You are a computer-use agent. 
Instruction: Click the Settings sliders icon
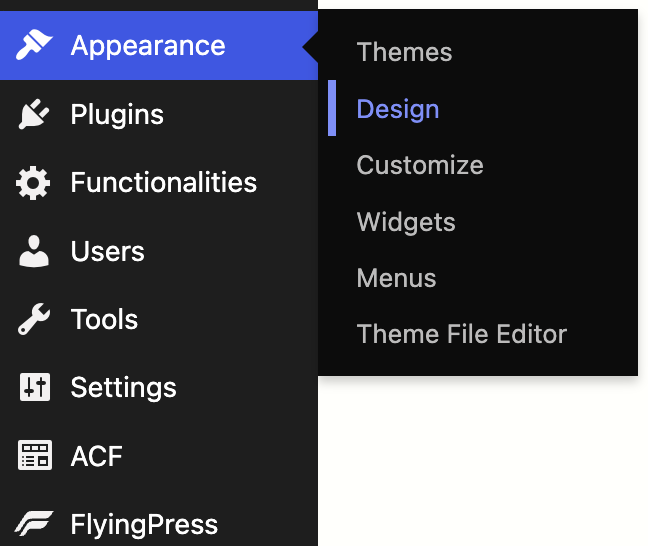[x=35, y=388]
